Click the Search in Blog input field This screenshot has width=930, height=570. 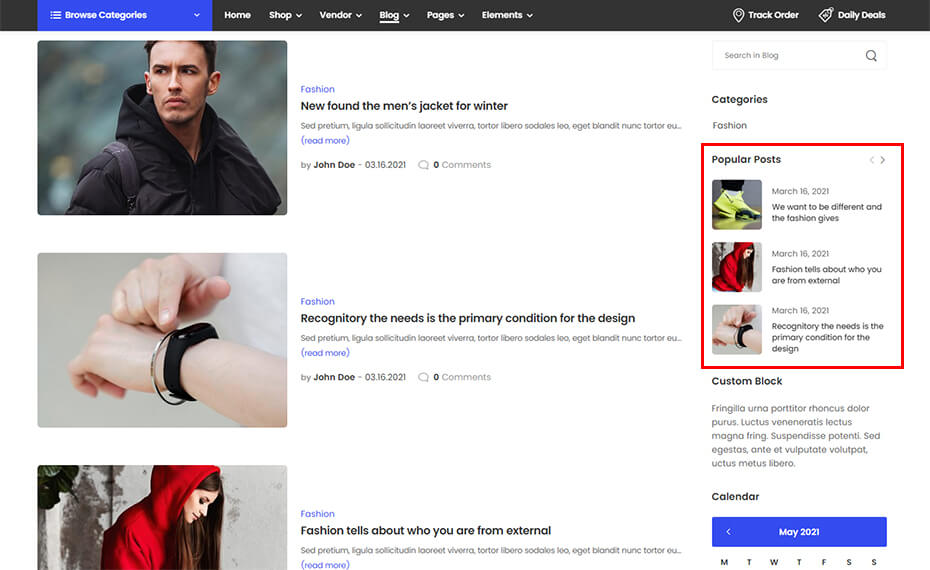click(x=785, y=56)
